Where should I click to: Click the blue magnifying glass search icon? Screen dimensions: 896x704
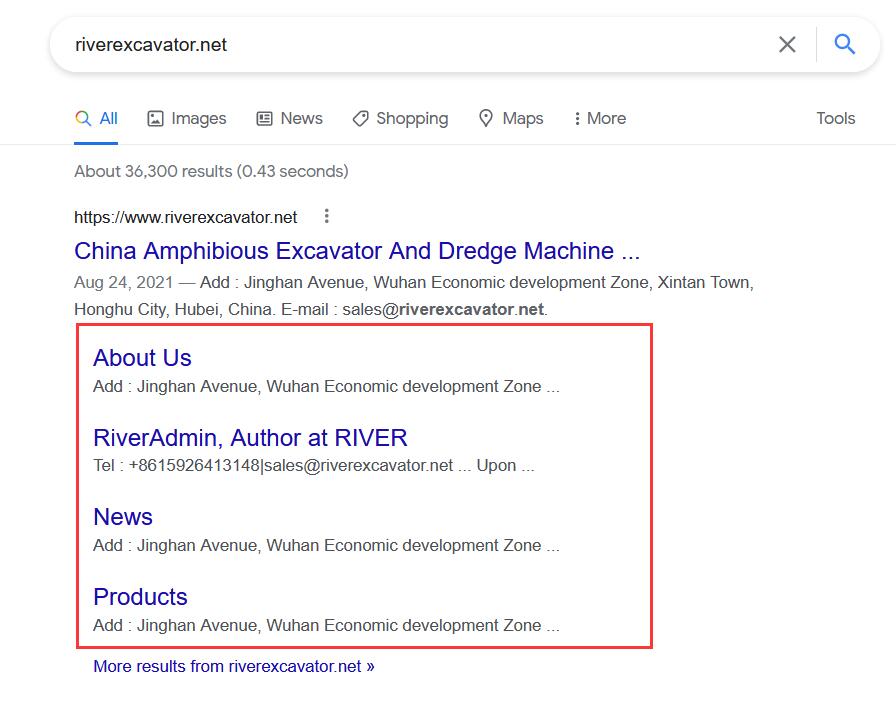click(x=845, y=44)
